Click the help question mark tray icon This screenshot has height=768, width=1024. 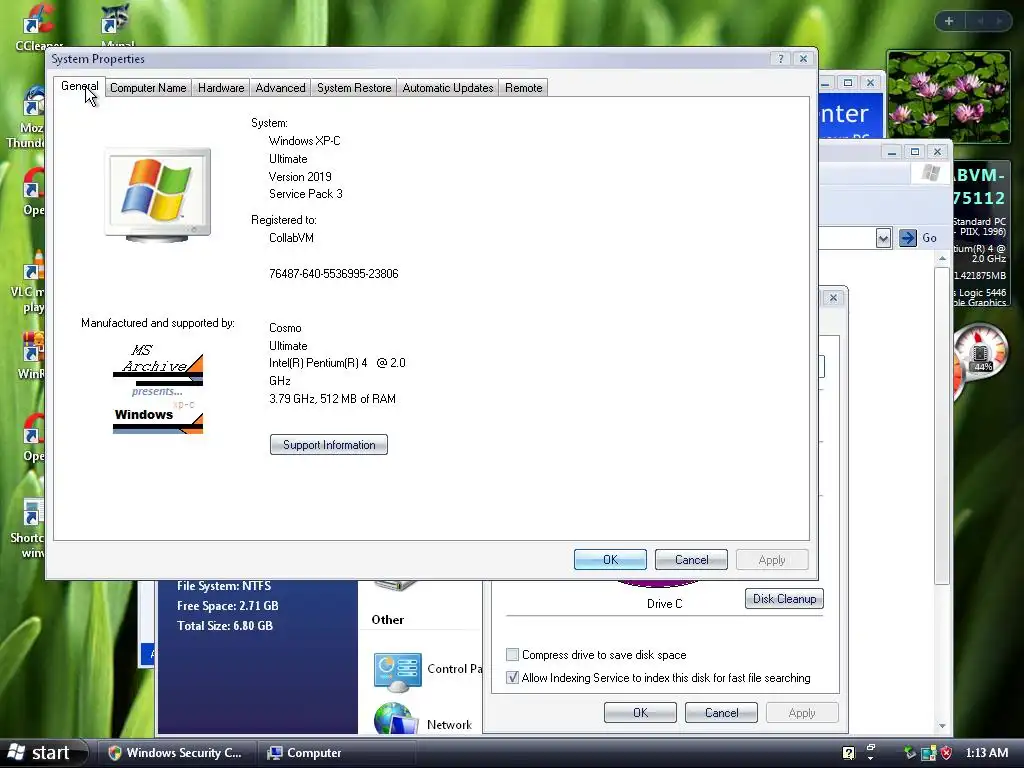point(848,753)
